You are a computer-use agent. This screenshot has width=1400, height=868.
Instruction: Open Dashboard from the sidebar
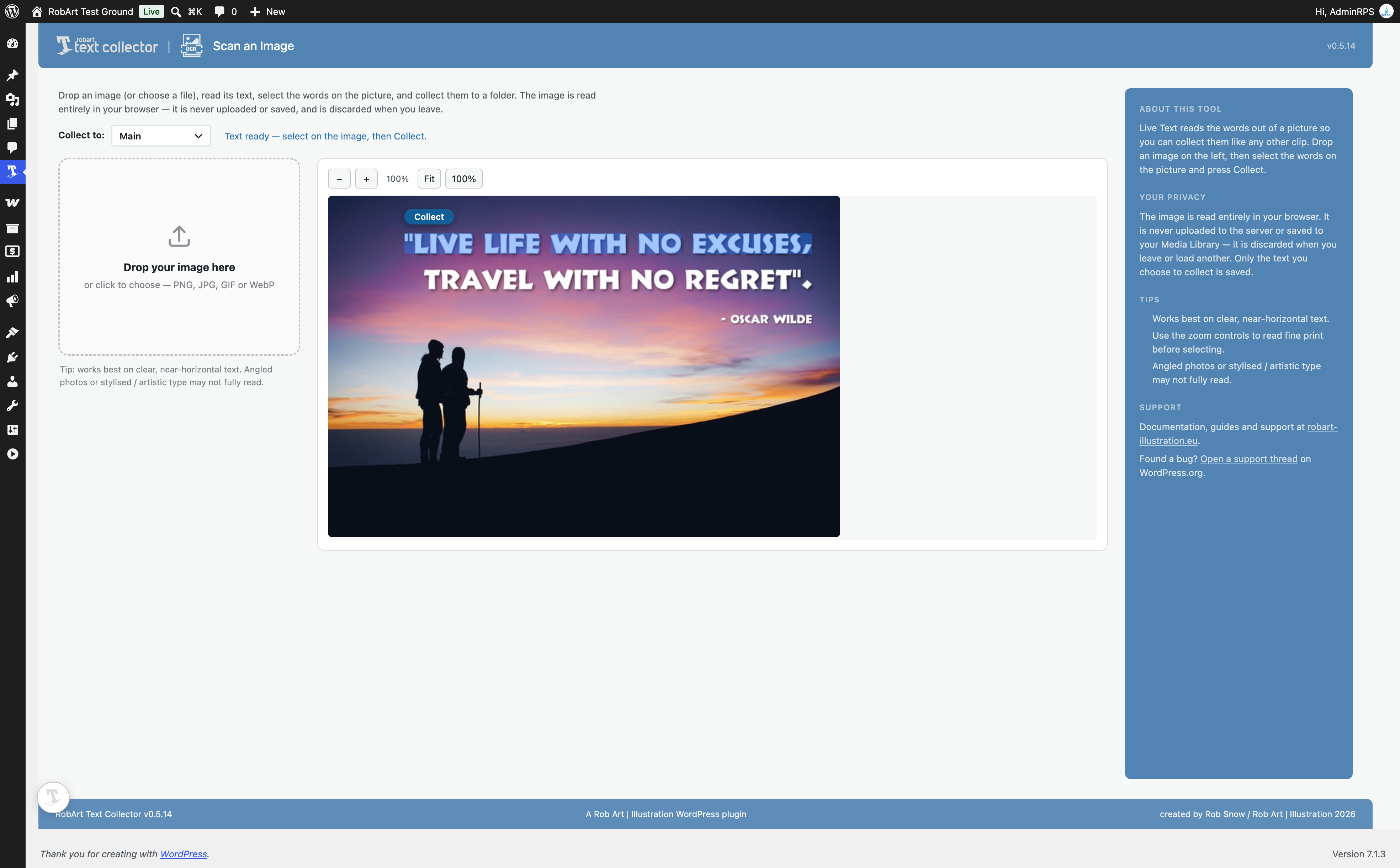coord(12,44)
